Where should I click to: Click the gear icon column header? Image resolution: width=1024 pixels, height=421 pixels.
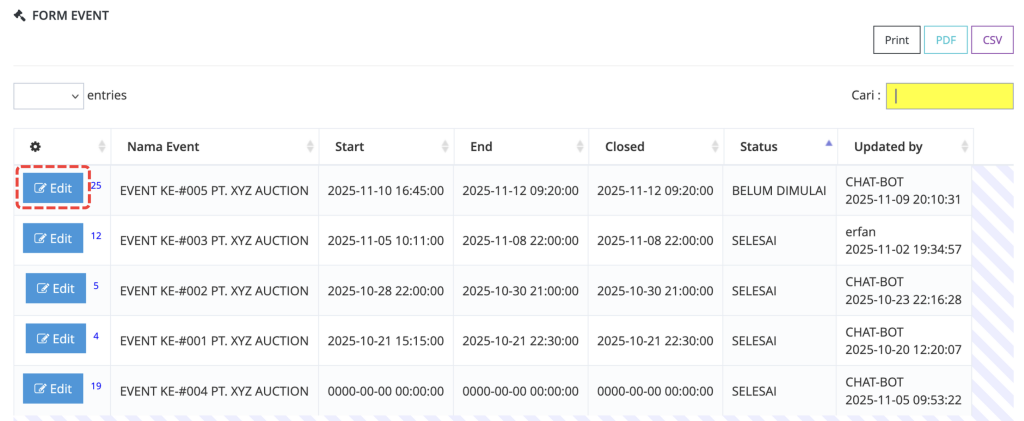[x=36, y=147]
